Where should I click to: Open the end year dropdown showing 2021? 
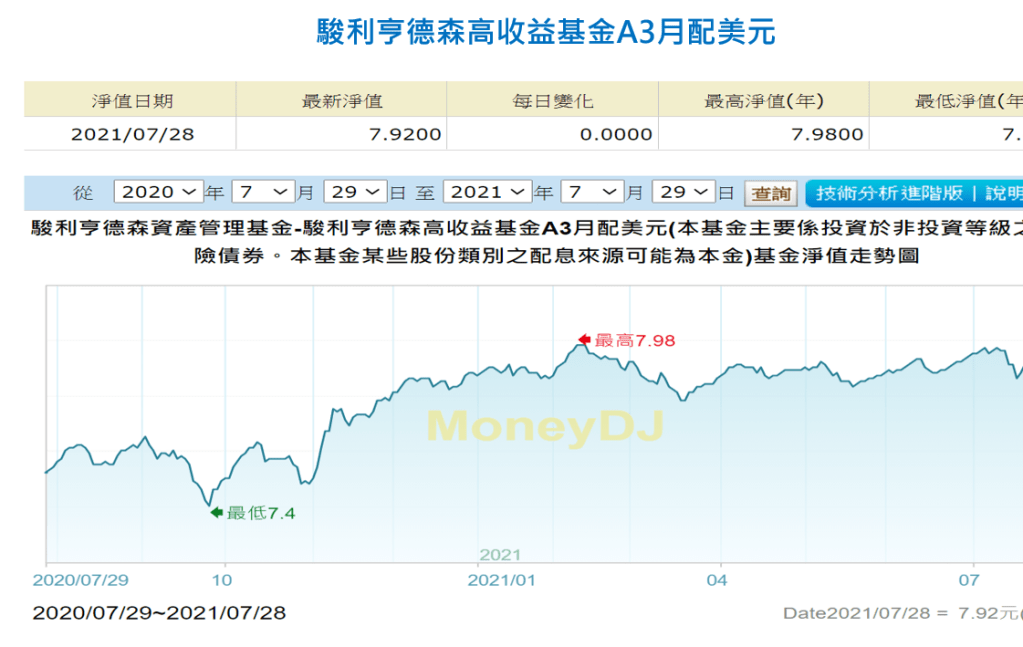pos(487,192)
